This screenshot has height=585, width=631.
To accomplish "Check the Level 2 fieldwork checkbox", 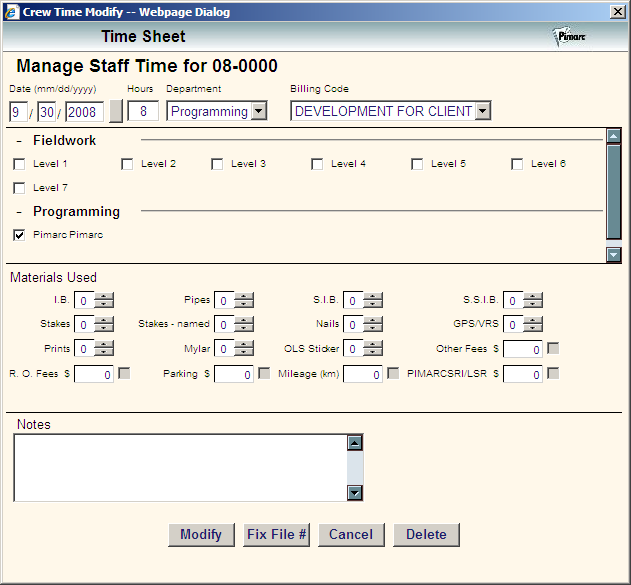I will (x=127, y=164).
